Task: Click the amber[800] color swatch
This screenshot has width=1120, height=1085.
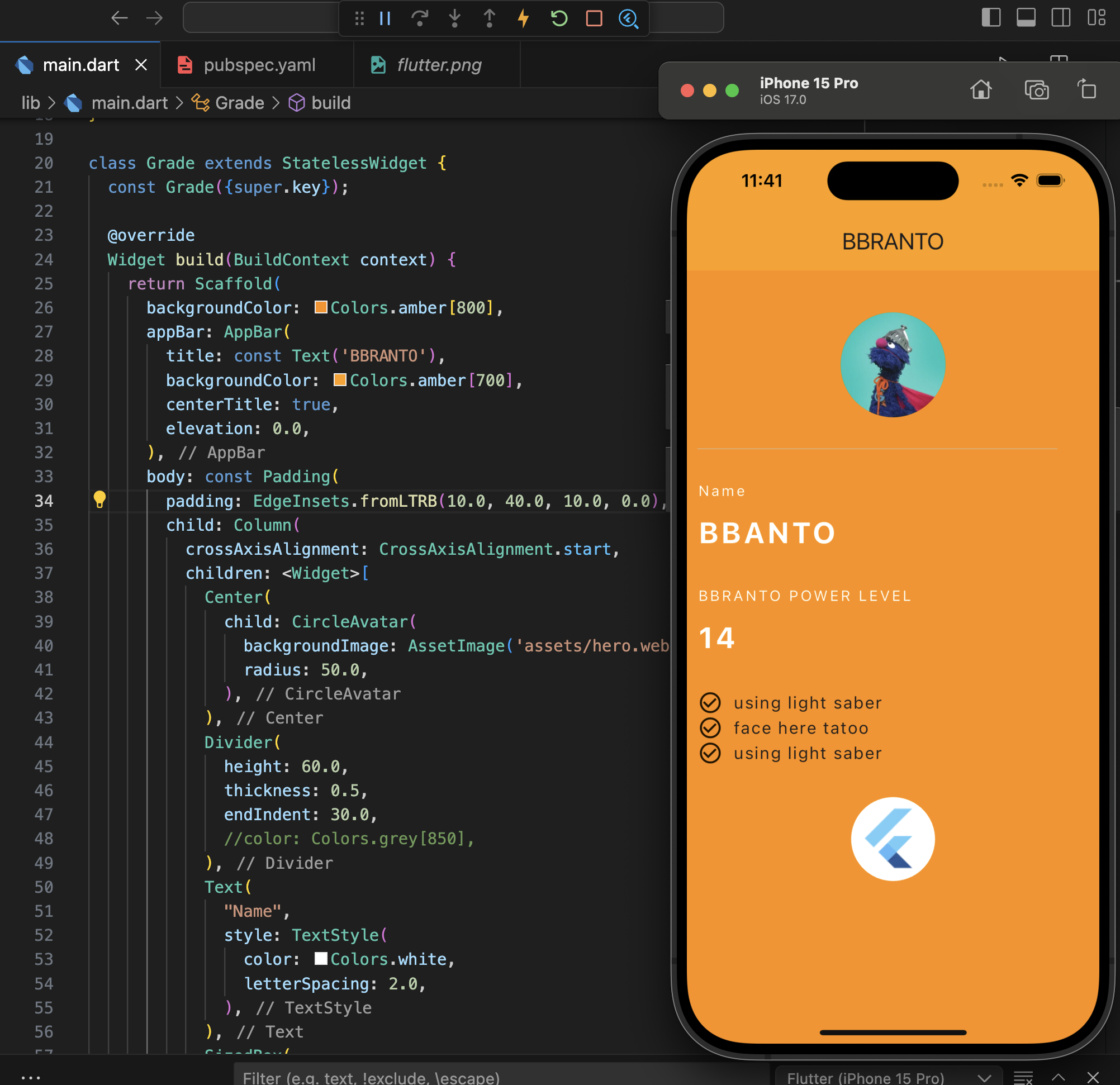Action: [321, 307]
